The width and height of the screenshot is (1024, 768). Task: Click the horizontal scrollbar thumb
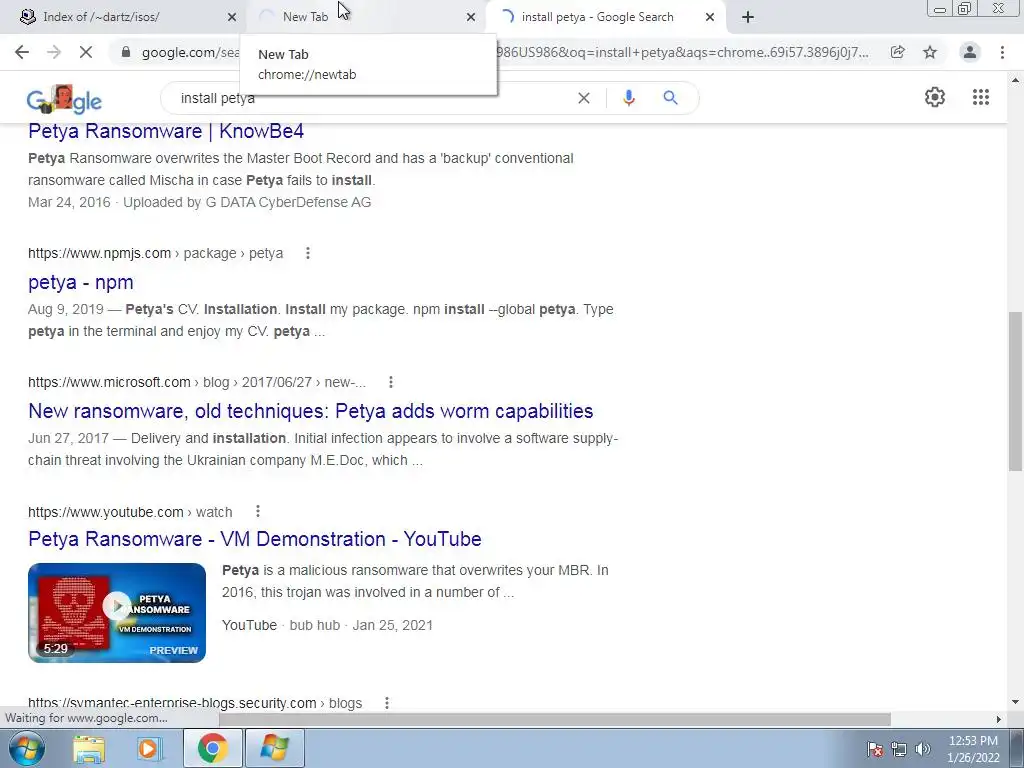click(x=555, y=719)
